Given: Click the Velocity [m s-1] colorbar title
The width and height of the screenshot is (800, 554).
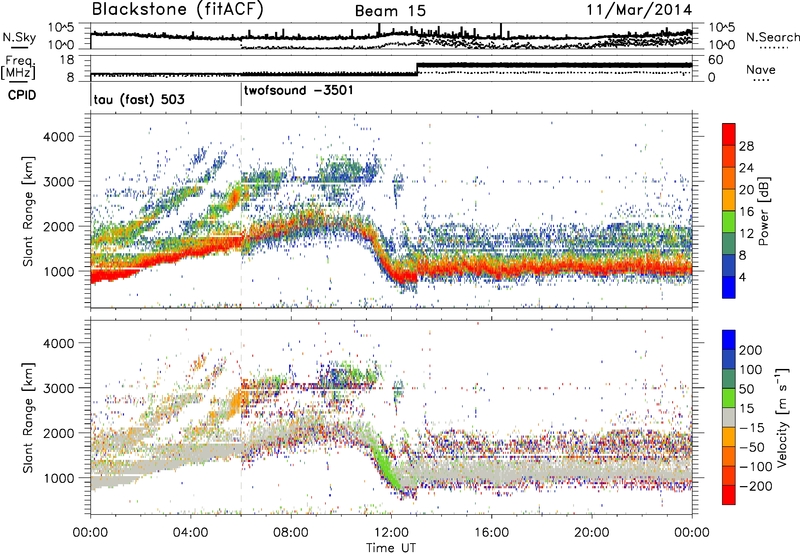Looking at the screenshot, I should pyautogui.click(x=781, y=418).
